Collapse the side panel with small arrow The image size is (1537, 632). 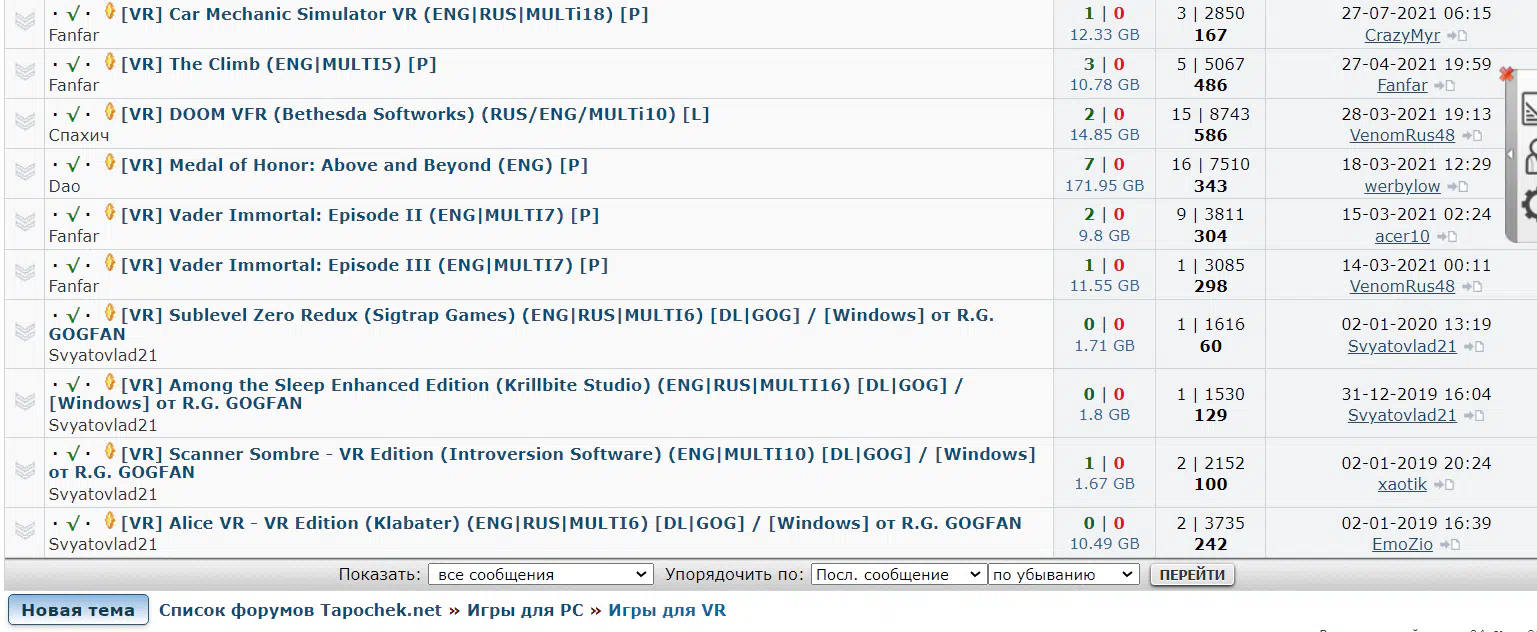point(1511,156)
